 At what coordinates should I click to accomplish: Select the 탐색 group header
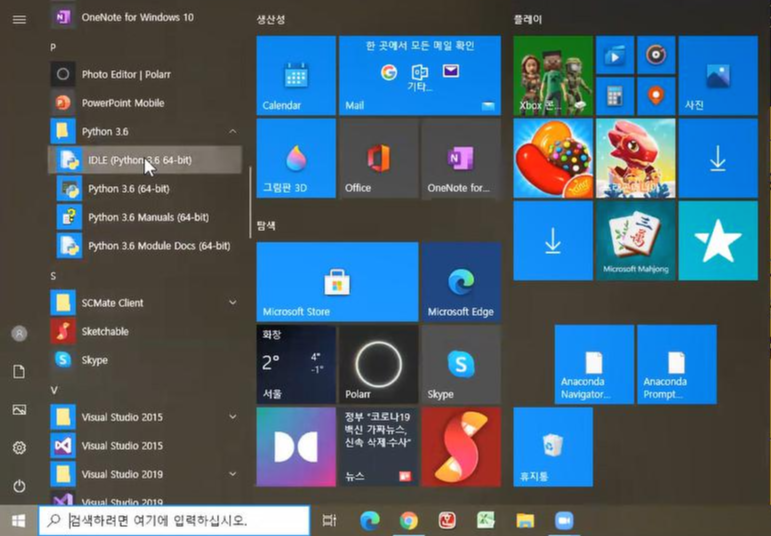pyautogui.click(x=266, y=226)
